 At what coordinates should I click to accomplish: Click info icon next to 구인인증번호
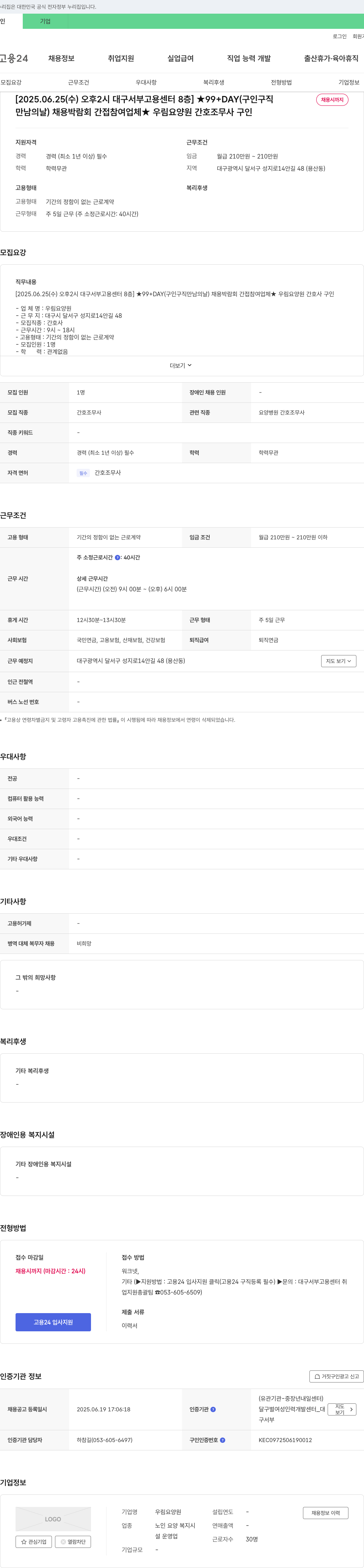click(x=223, y=1440)
